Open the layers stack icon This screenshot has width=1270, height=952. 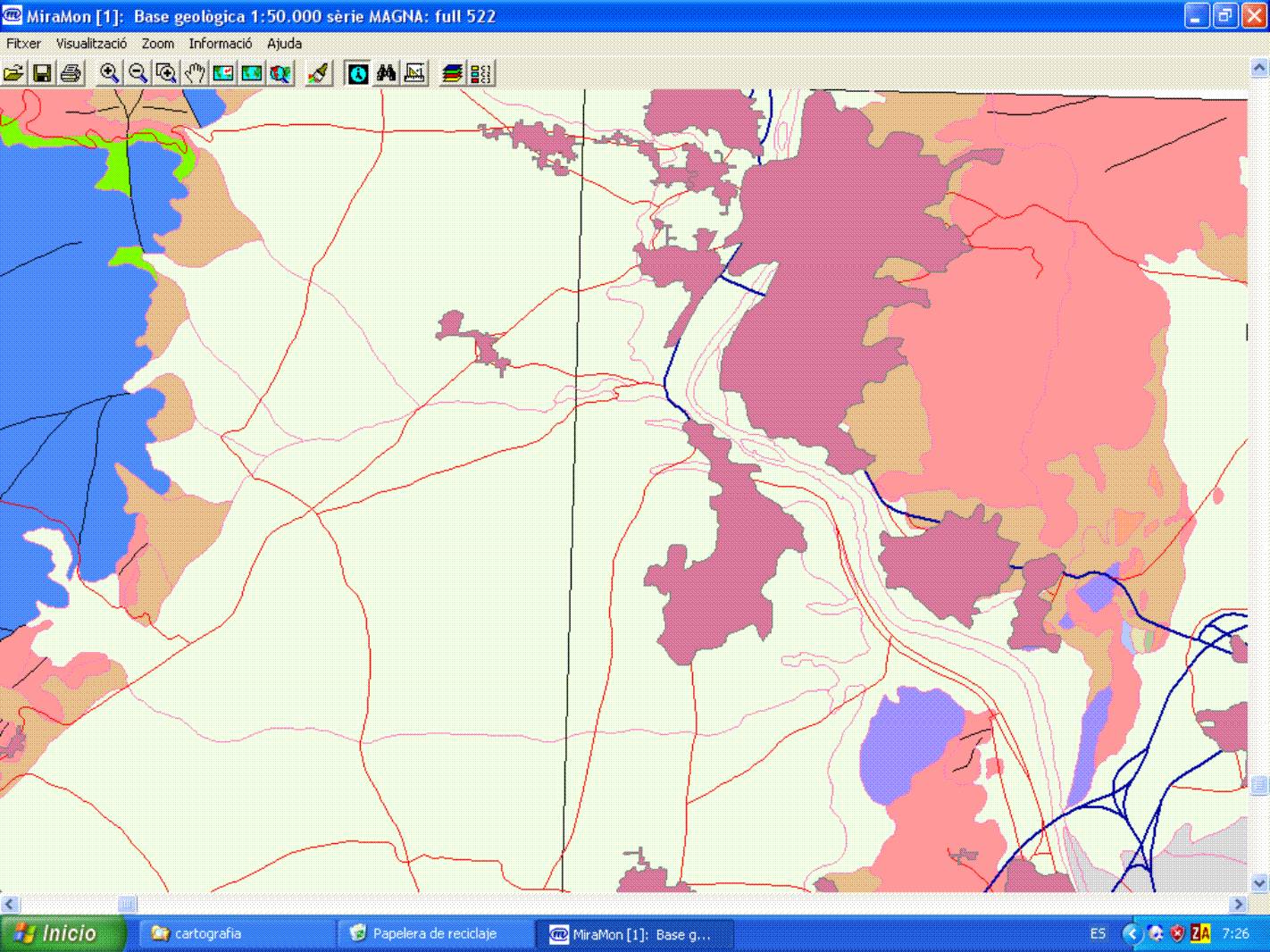[x=453, y=73]
